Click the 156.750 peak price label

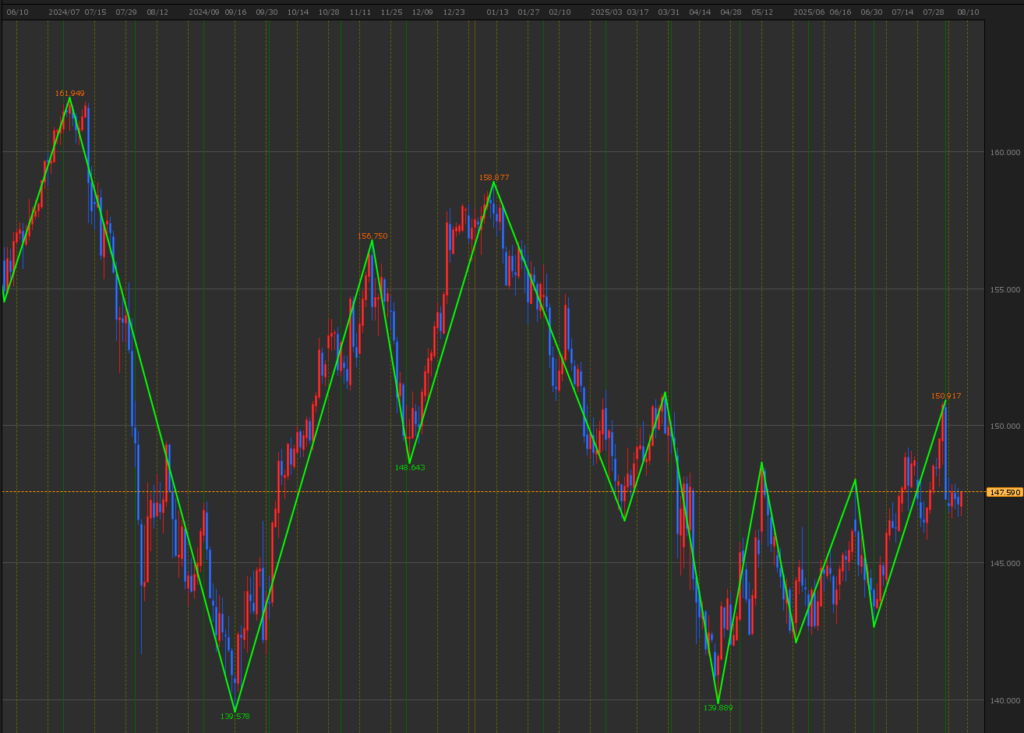372,236
